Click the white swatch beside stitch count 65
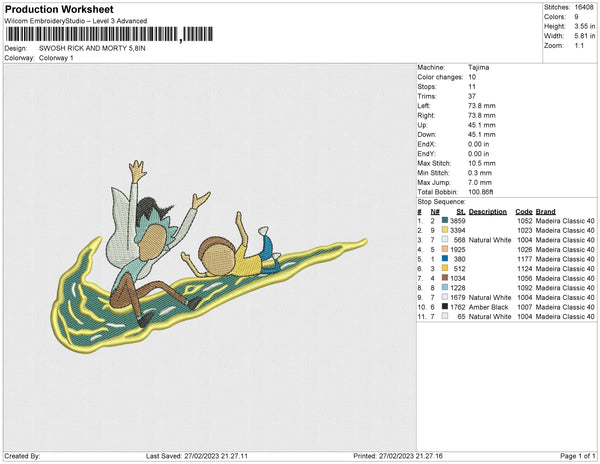The height and width of the screenshot is (464, 600). 445,316
